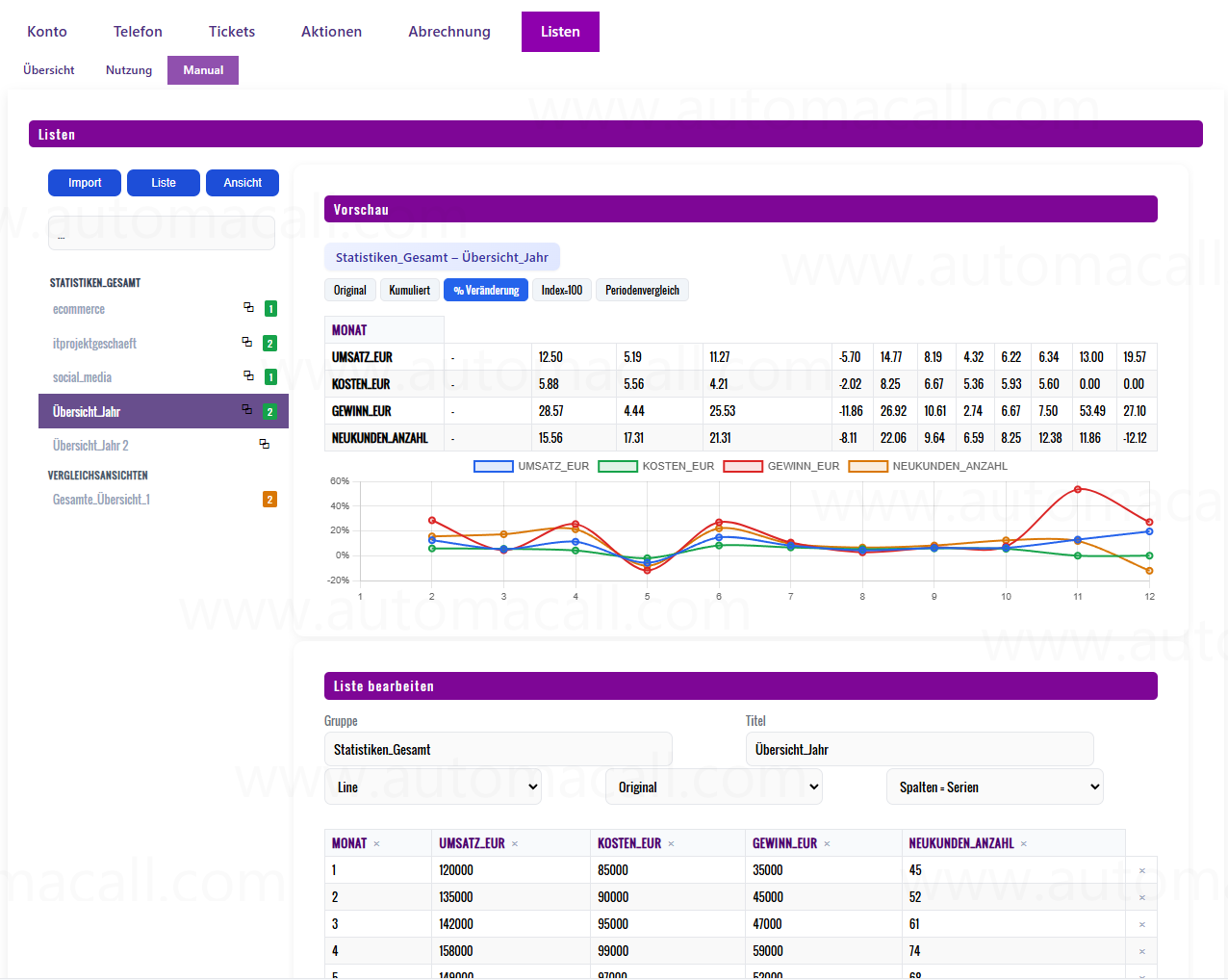Image resolution: width=1228 pixels, height=980 pixels.
Task: Click the duplicate icon beside Übersicht_Jahr 2
Action: [x=264, y=445]
